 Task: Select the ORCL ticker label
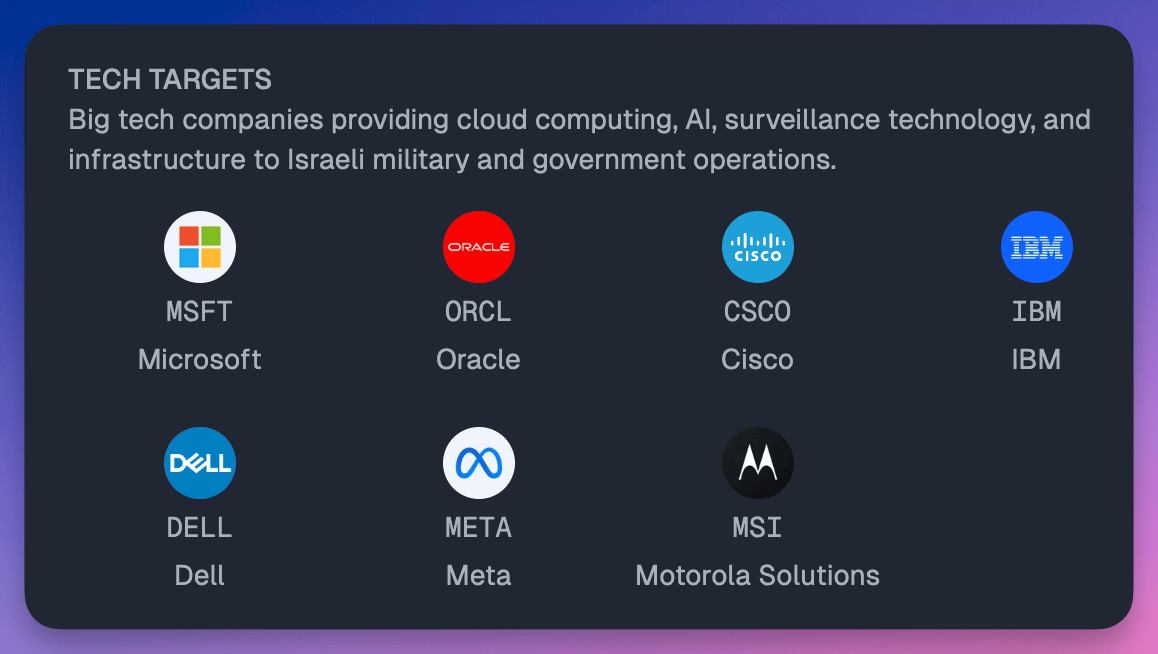point(479,311)
